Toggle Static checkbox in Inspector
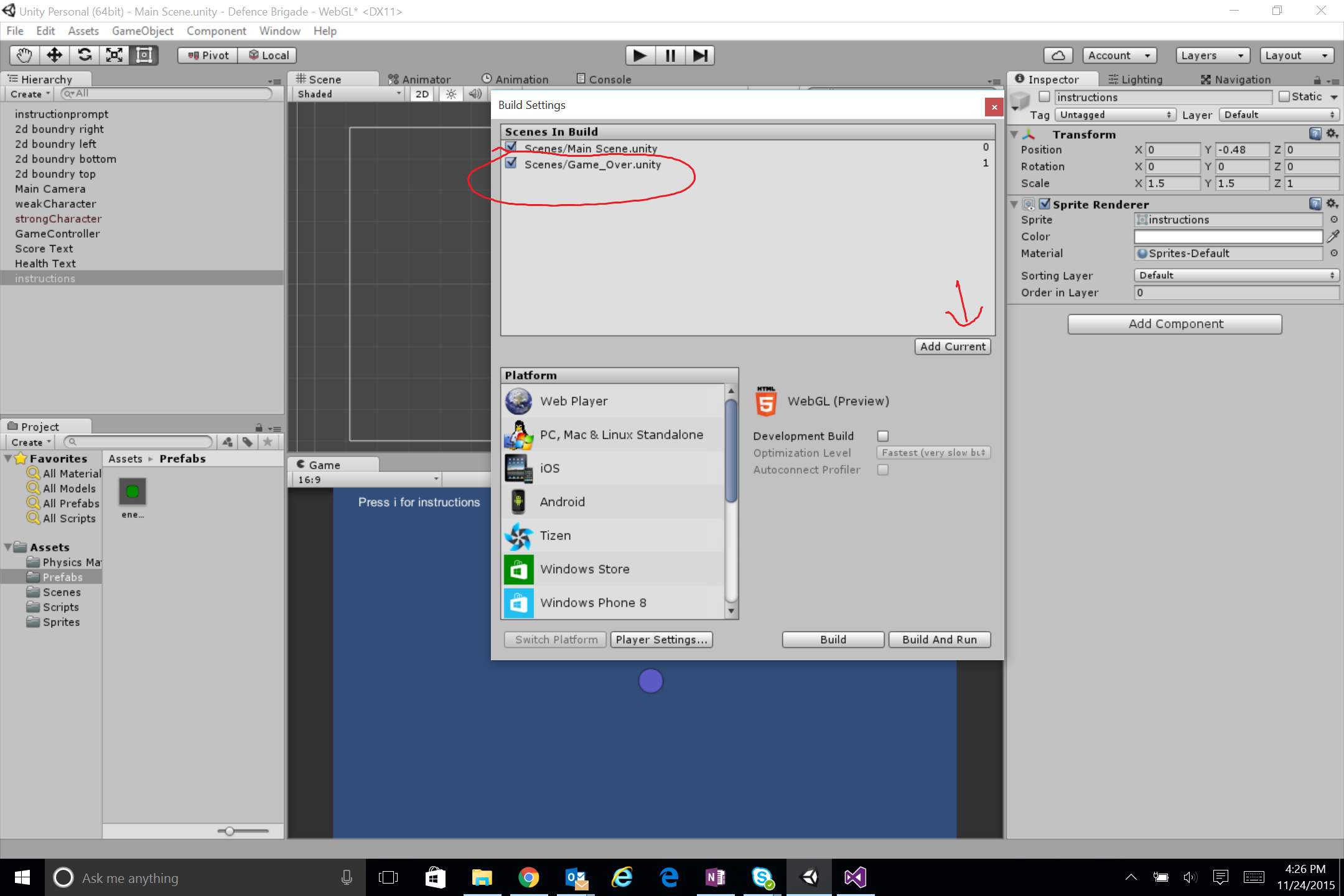This screenshot has height=896, width=1344. point(1284,96)
